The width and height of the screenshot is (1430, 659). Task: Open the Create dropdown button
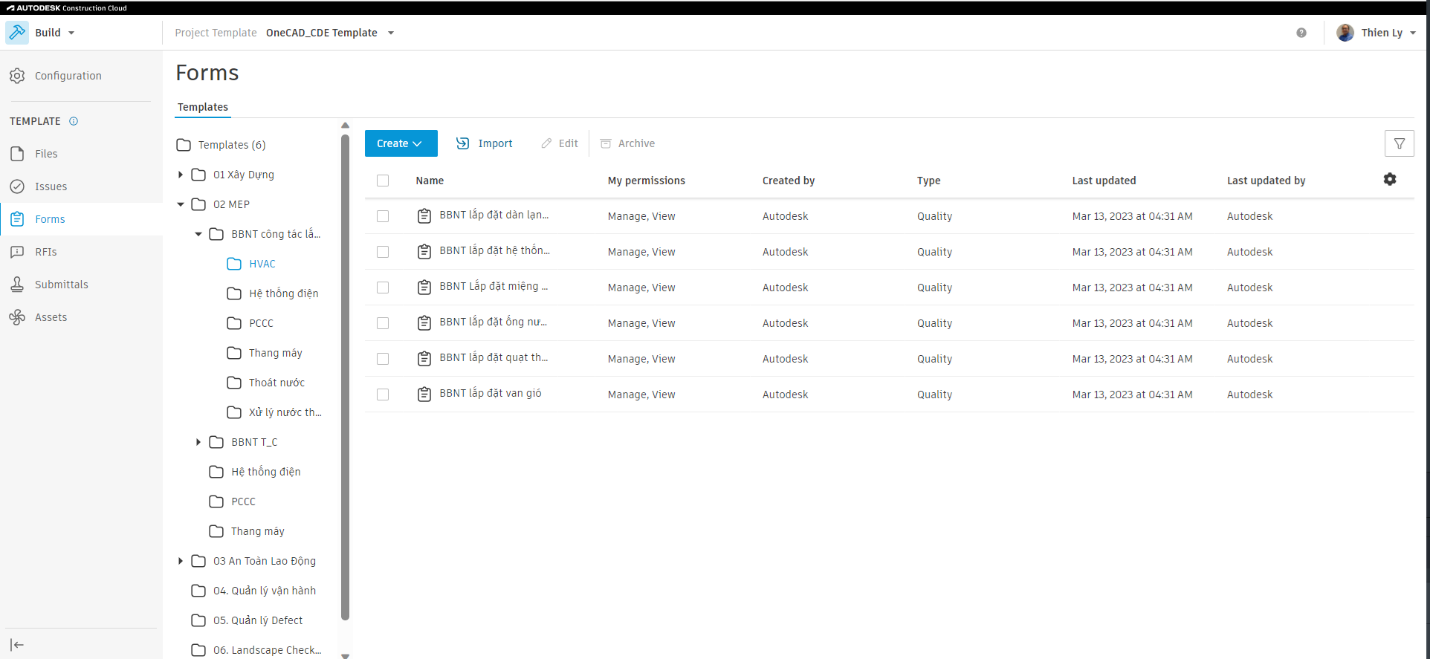point(401,143)
